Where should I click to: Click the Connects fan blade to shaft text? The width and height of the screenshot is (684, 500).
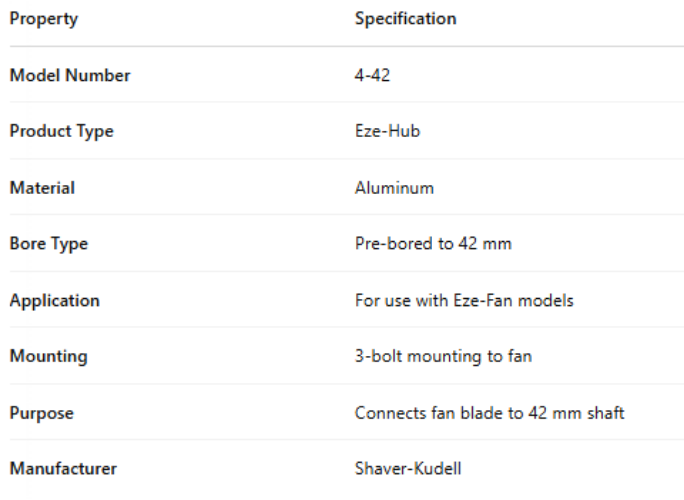point(489,412)
